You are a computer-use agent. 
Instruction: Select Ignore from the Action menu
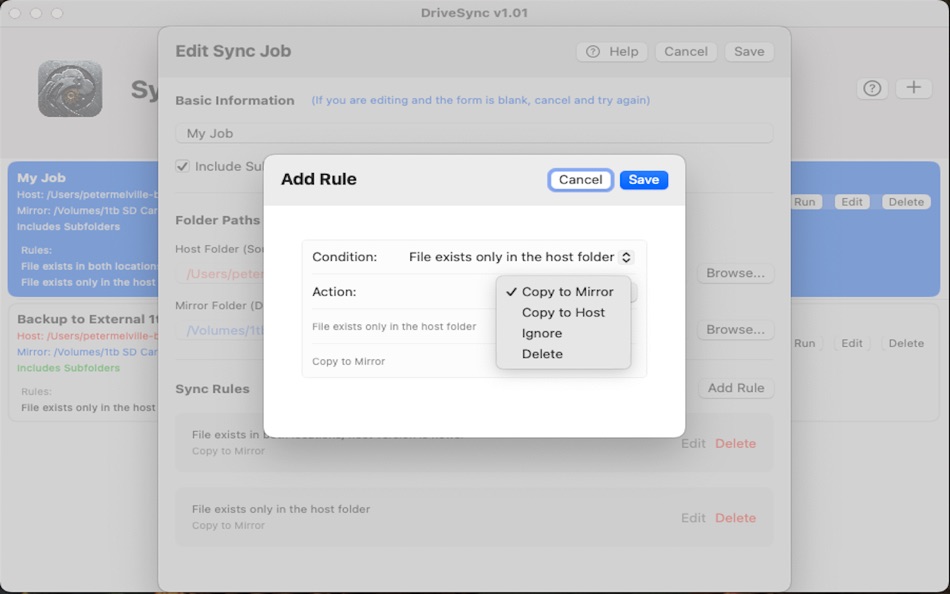click(541, 332)
